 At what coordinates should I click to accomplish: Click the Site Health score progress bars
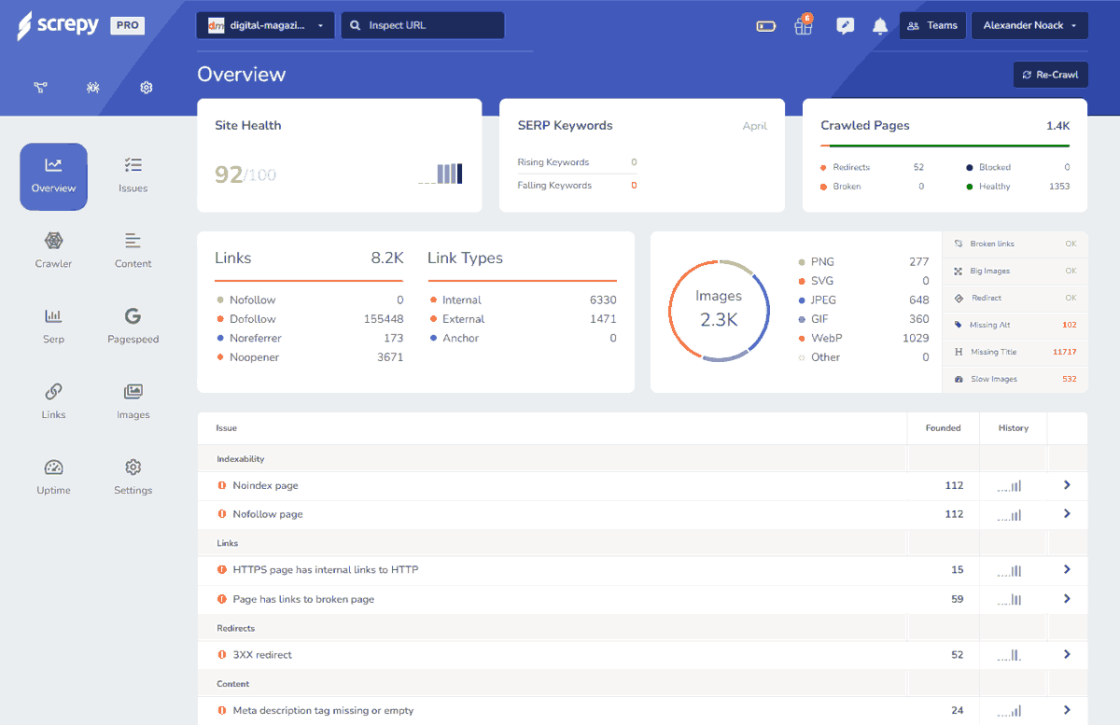coord(441,172)
